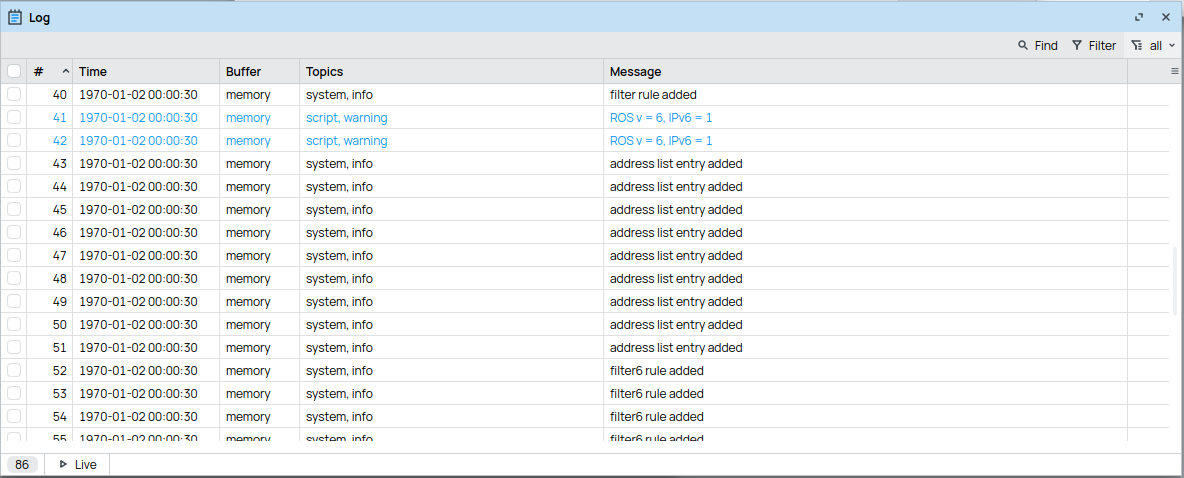Image resolution: width=1184 pixels, height=478 pixels.
Task: Check the box for log entry 43
Action: pos(14,163)
